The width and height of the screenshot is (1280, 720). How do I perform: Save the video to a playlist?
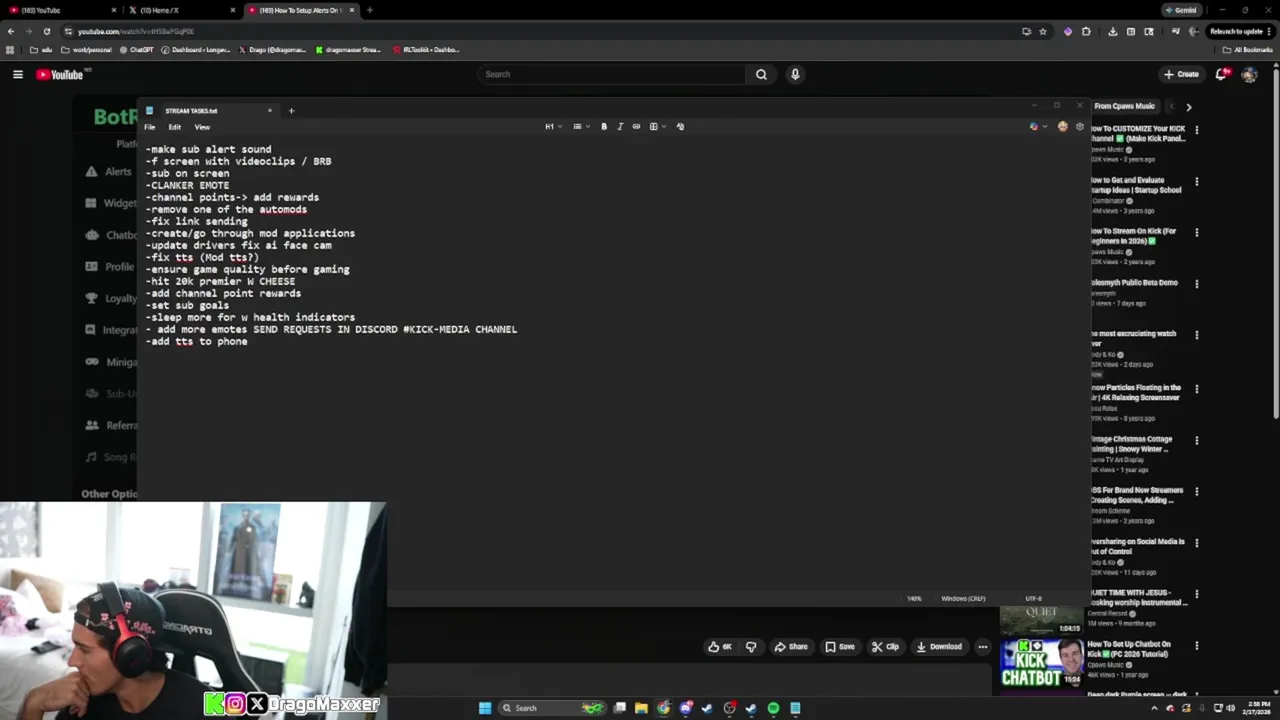[840, 647]
